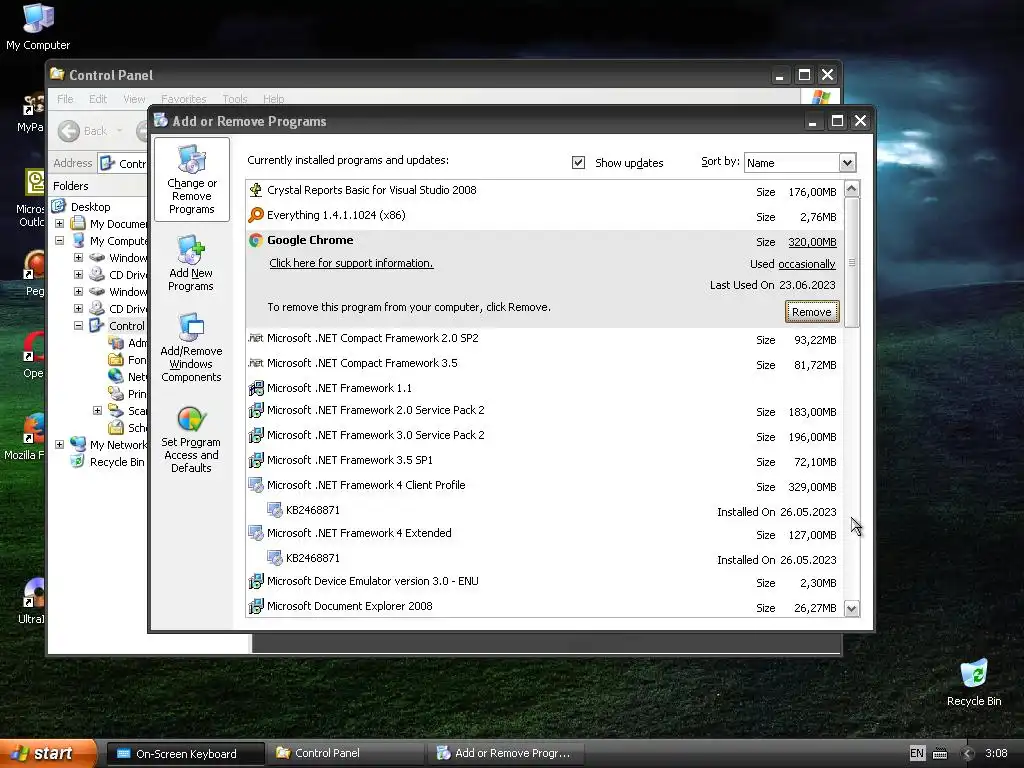Open Help menu in Control Panel
1024x768 pixels.
[274, 99]
